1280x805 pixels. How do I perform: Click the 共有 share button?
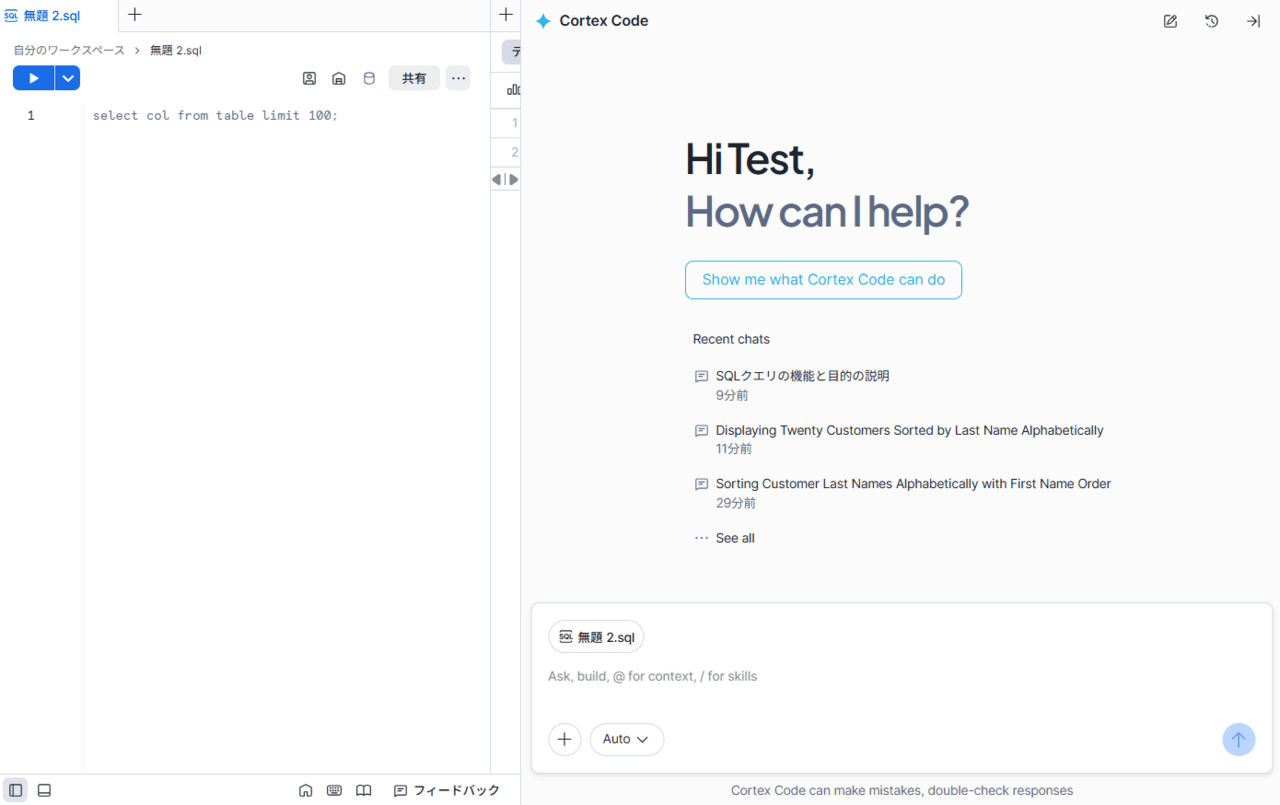[414, 78]
